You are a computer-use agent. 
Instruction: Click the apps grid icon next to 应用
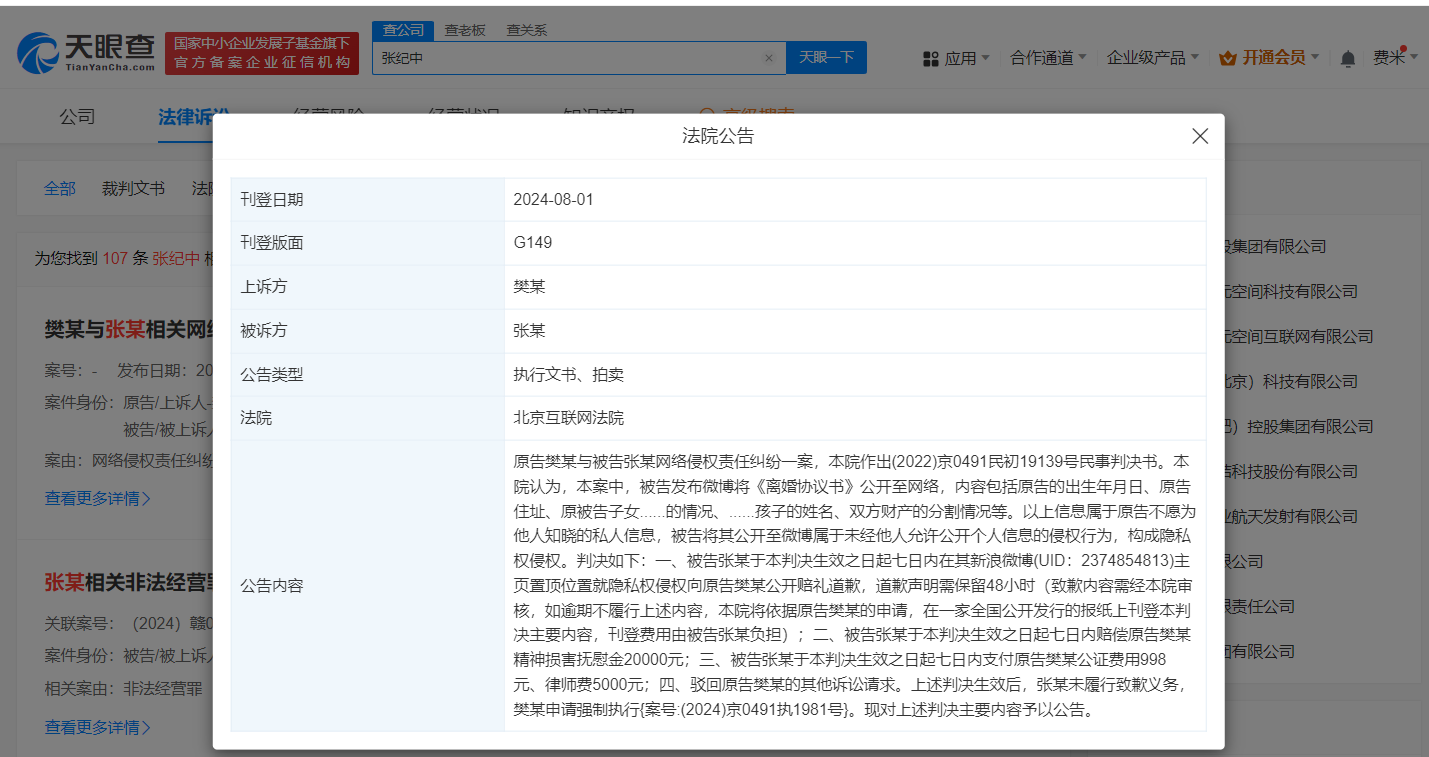(x=930, y=58)
